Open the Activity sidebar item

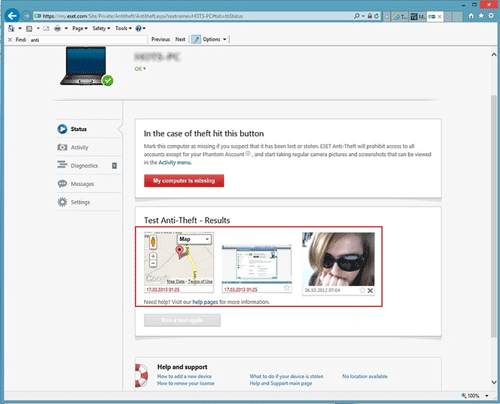(x=89, y=147)
